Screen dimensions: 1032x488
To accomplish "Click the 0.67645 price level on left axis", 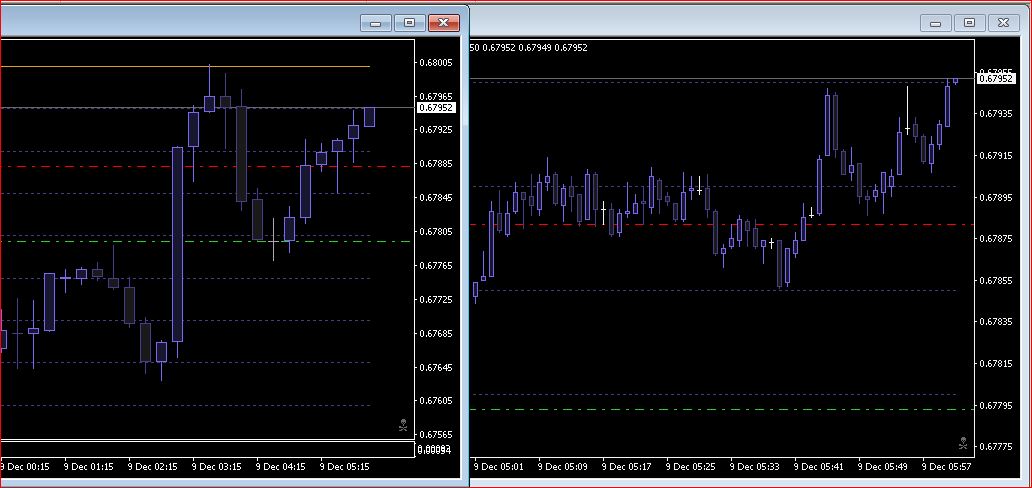I will (x=436, y=367).
